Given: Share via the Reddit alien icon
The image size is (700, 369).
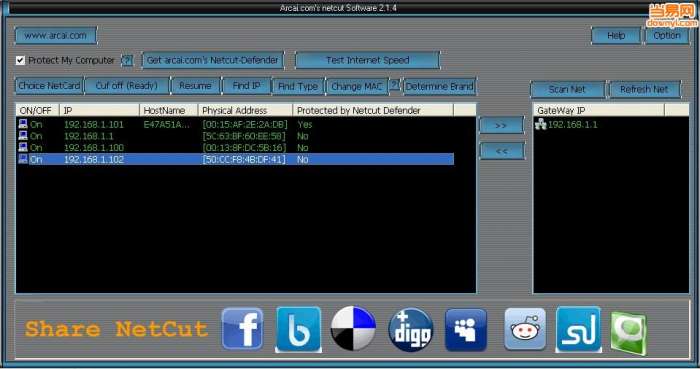Looking at the screenshot, I should click(525, 329).
